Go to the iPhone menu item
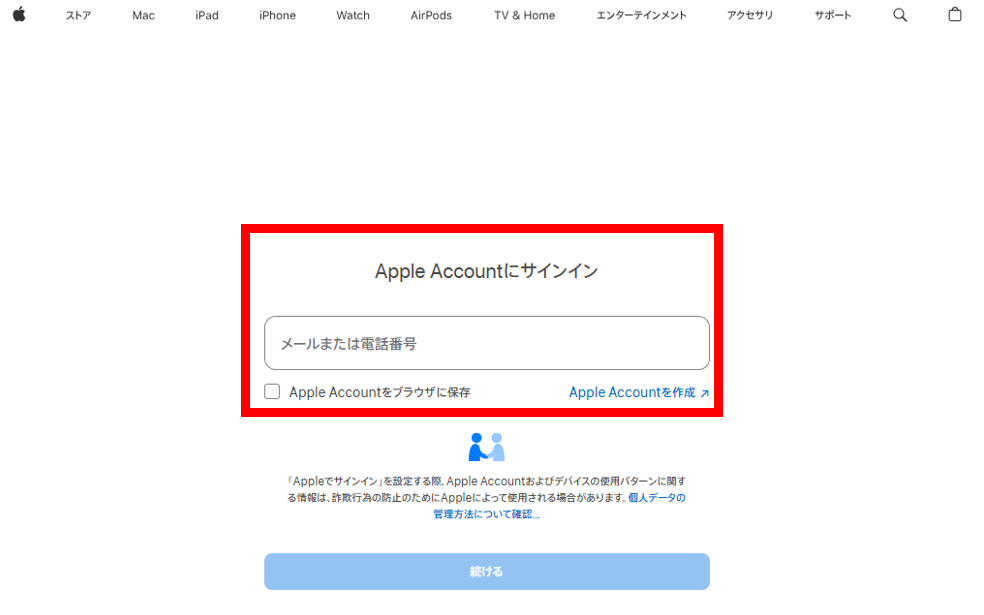 click(x=277, y=15)
